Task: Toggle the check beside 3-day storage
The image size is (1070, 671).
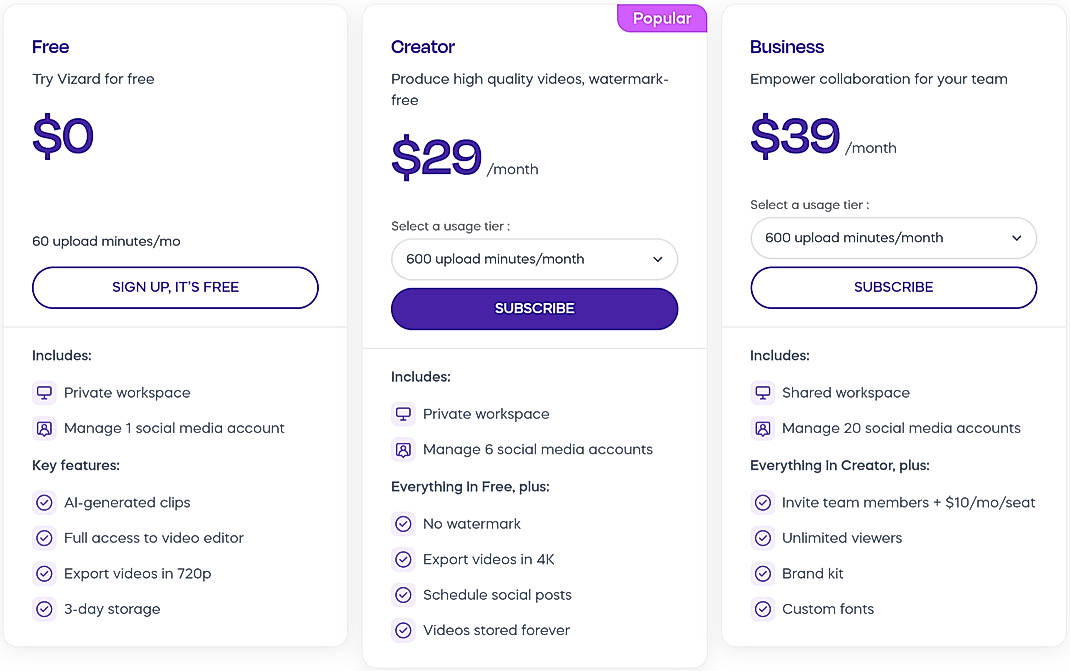Action: click(x=44, y=608)
